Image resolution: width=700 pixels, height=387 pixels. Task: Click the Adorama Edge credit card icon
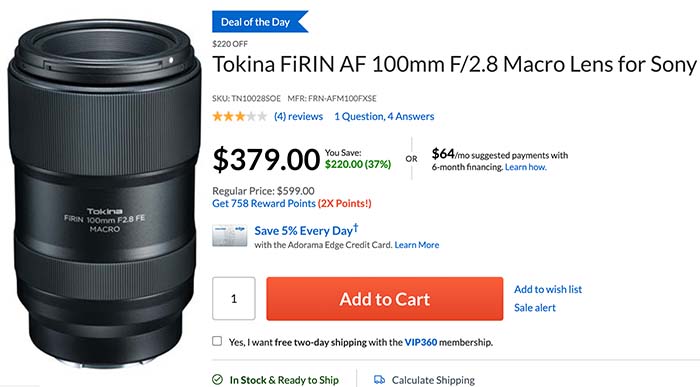tap(229, 236)
